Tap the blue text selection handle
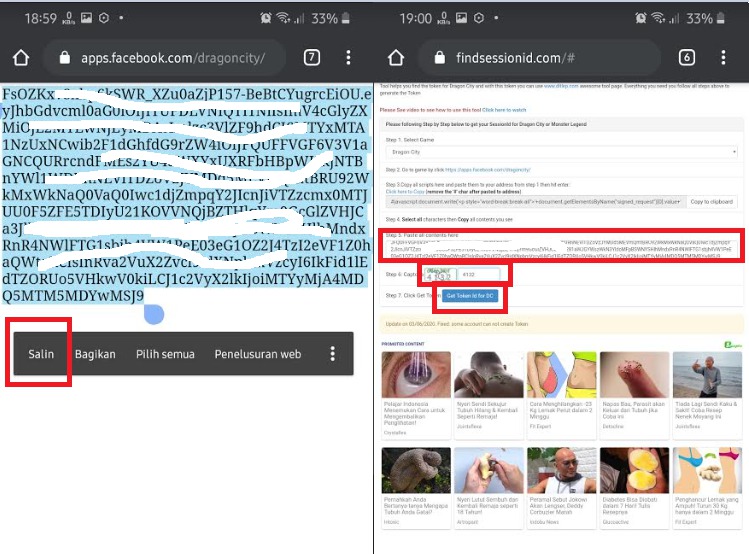The width and height of the screenshot is (749, 554). [154, 314]
